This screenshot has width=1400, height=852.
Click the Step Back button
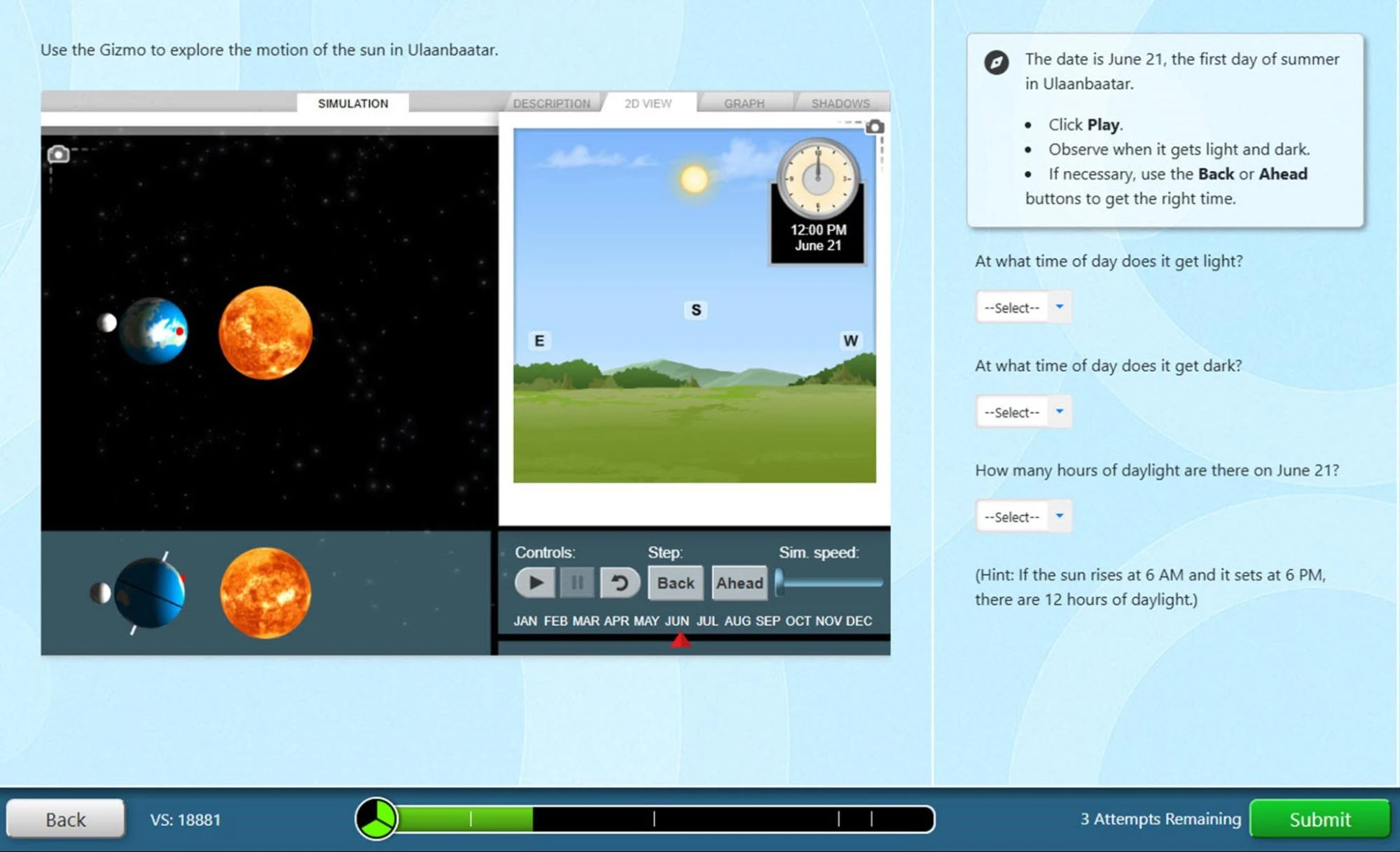click(x=676, y=583)
